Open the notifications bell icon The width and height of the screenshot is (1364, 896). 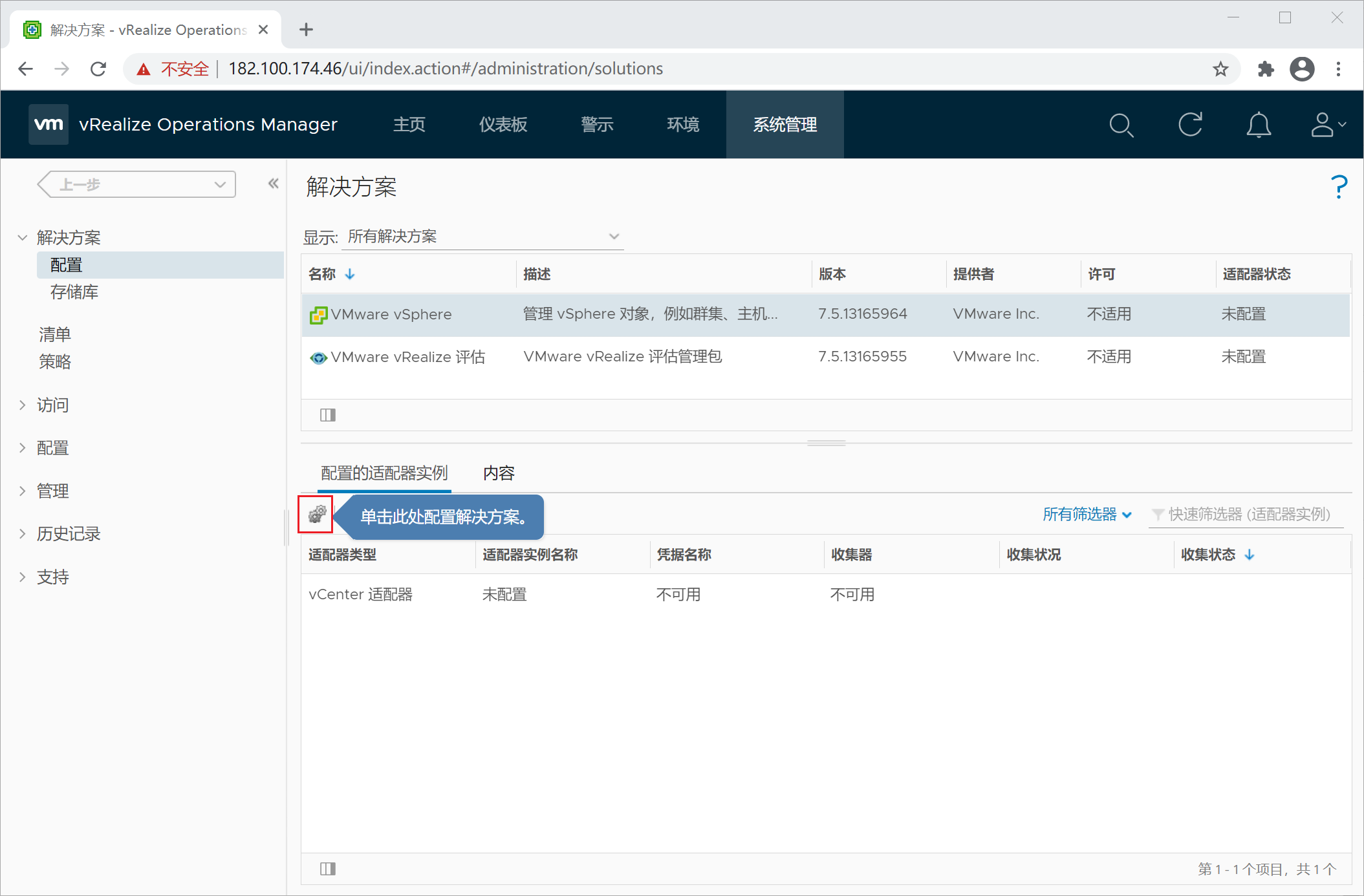[1259, 125]
